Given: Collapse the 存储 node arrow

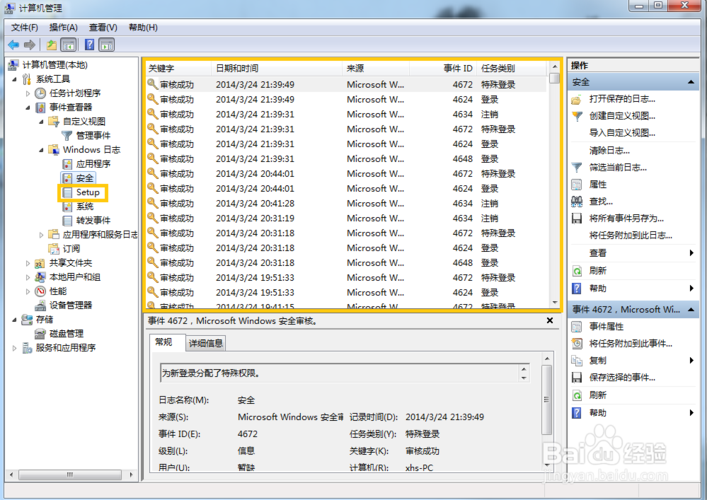Looking at the screenshot, I should coord(14,320).
